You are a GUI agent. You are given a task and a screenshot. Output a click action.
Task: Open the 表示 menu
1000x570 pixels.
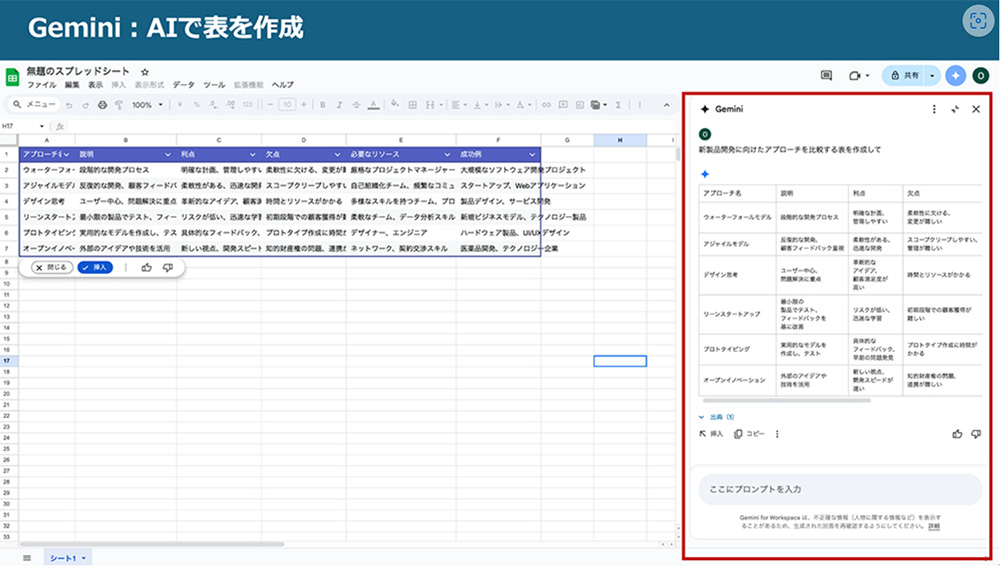pos(96,85)
